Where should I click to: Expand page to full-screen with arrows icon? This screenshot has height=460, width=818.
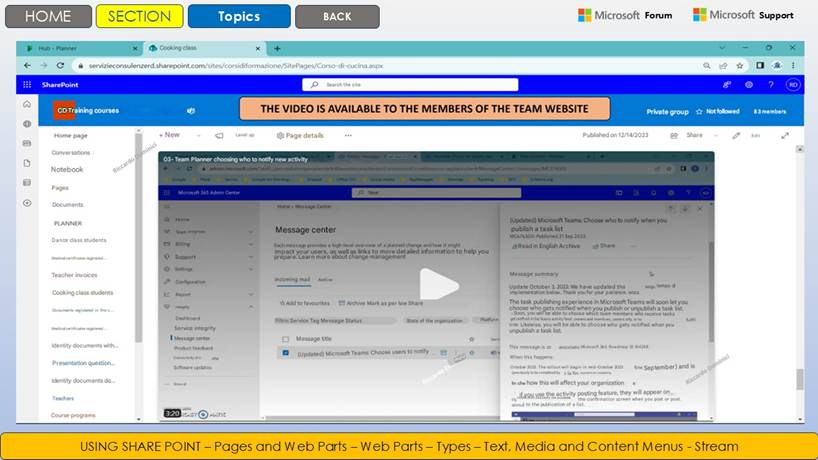(786, 134)
